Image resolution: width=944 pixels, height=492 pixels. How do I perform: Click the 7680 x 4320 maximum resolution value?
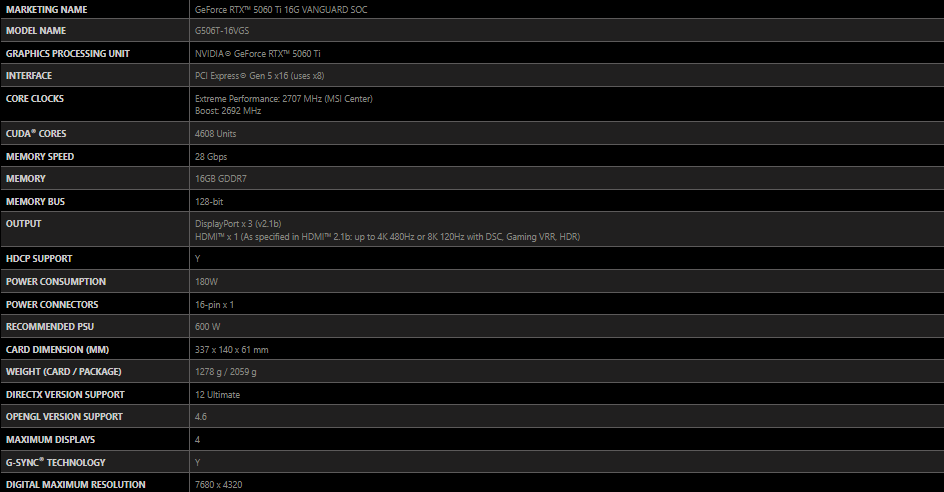click(x=219, y=485)
